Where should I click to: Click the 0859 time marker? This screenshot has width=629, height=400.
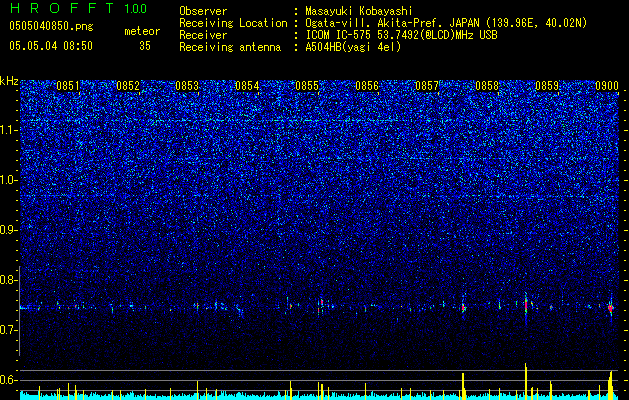[x=547, y=86]
